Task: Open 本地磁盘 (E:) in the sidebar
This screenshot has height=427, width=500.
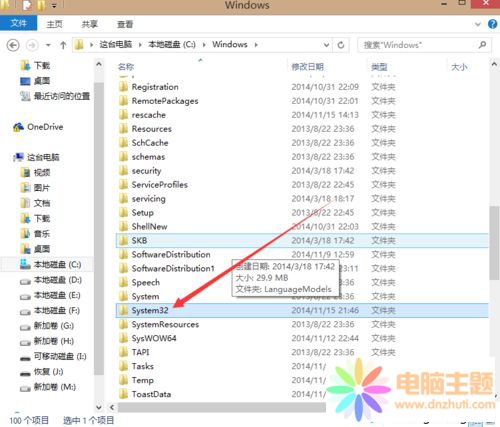Action: coord(50,295)
